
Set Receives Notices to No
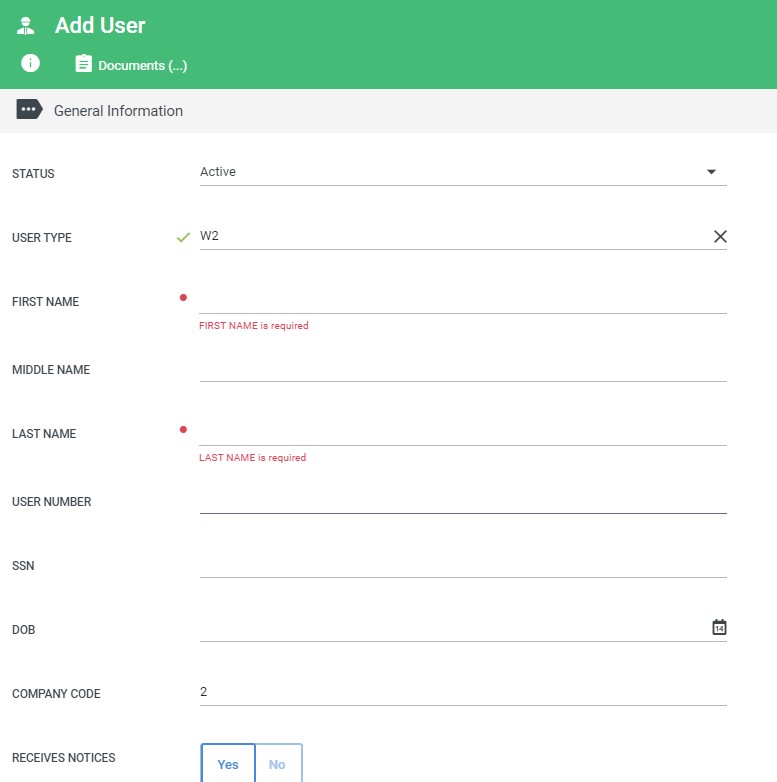pyautogui.click(x=278, y=764)
